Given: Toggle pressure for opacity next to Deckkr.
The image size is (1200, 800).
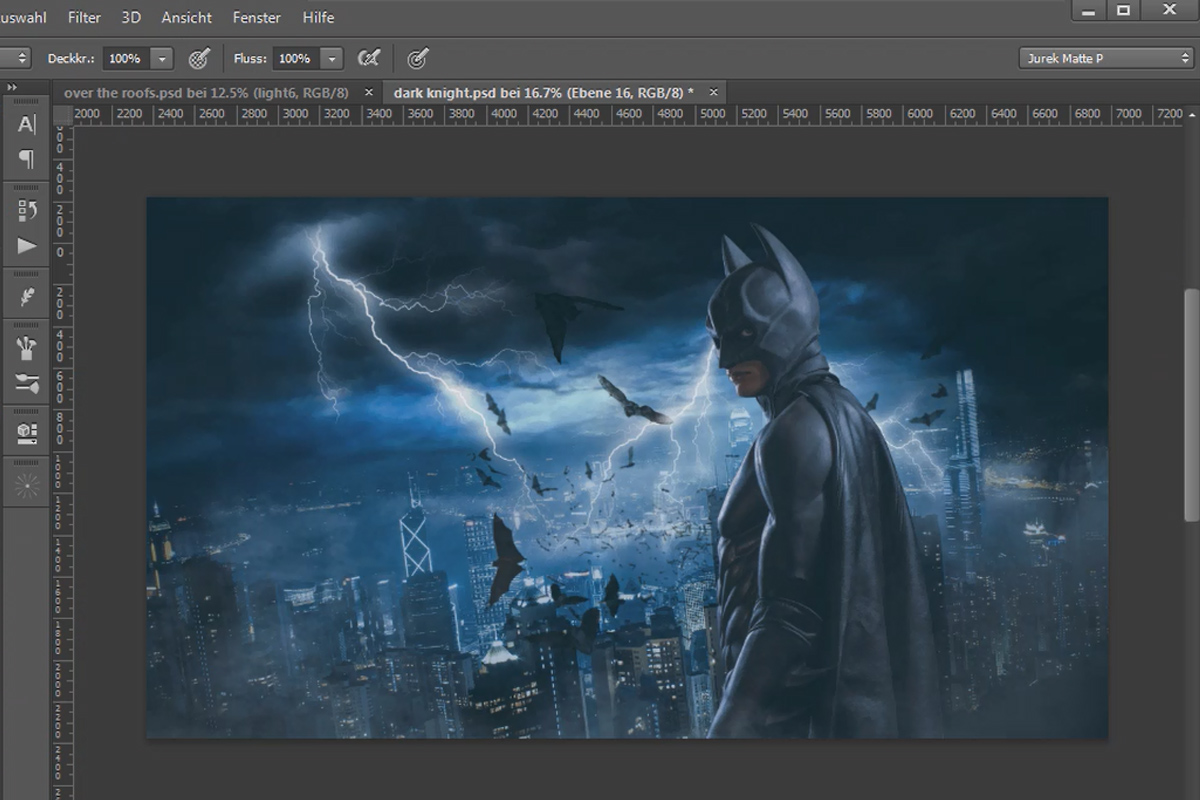Looking at the screenshot, I should point(199,59).
